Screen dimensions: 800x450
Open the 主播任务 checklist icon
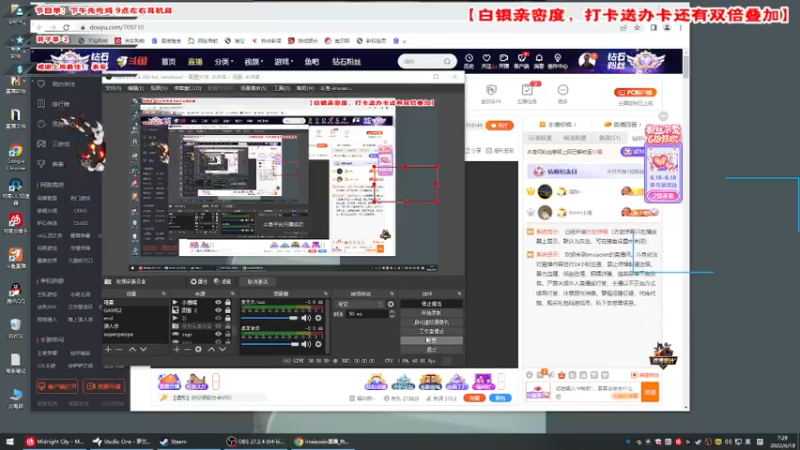point(527,90)
